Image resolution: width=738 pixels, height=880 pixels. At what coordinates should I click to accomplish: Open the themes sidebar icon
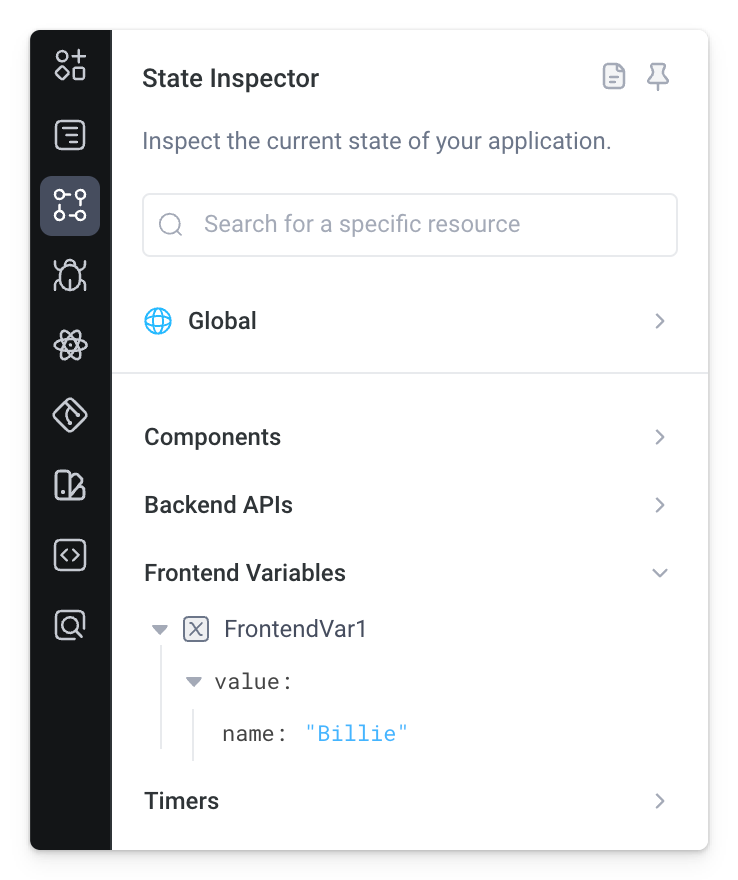pyautogui.click(x=69, y=485)
